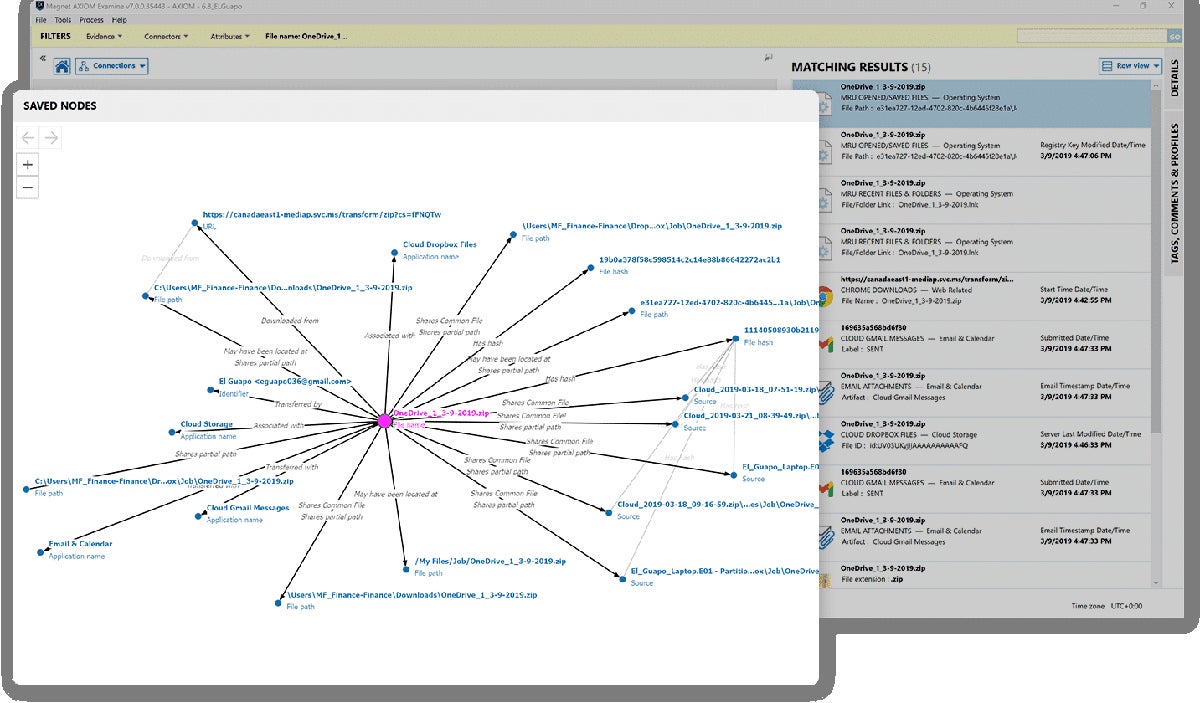This screenshot has width=1200, height=703.
Task: Open the Connections view dropdown
Action: point(113,66)
